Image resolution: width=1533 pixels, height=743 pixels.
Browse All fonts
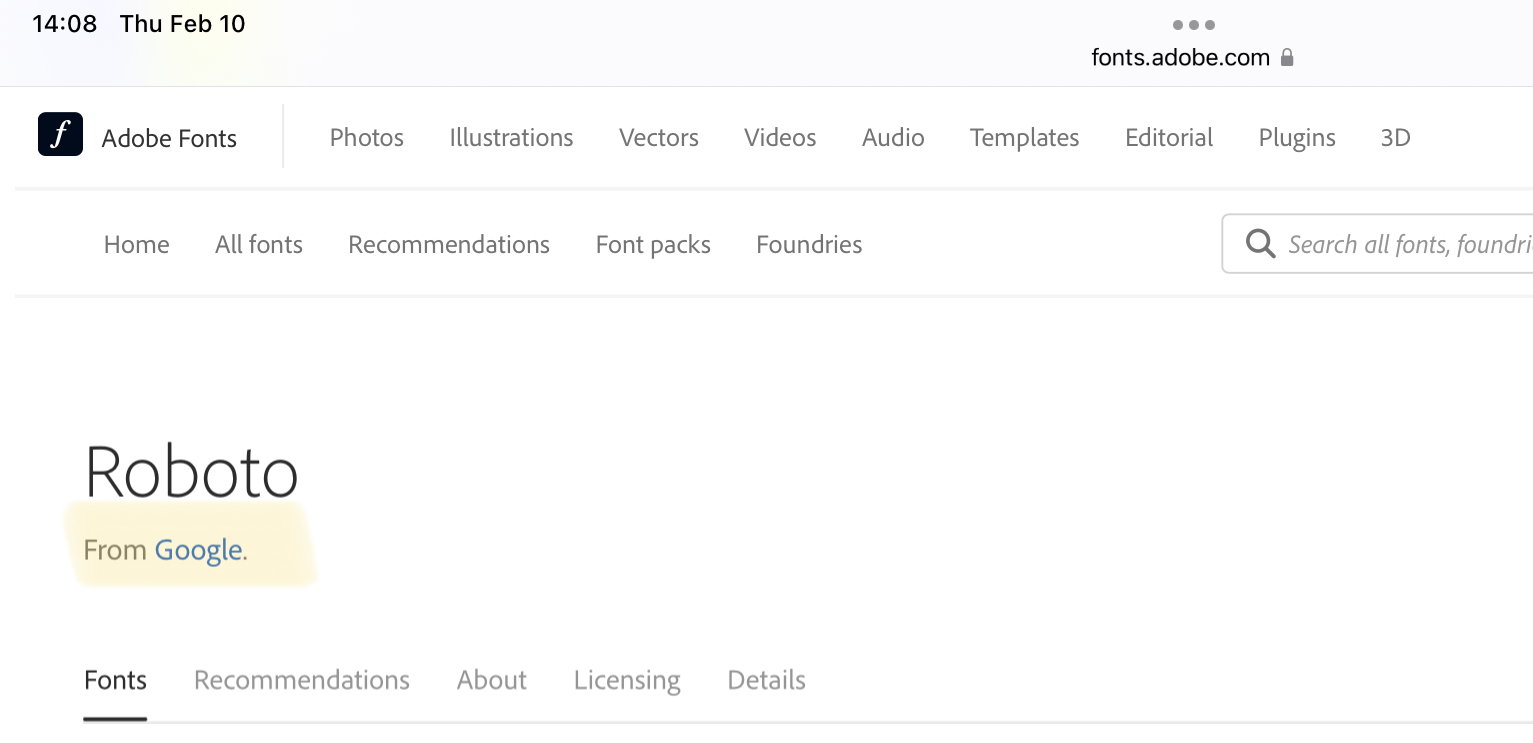coord(258,245)
